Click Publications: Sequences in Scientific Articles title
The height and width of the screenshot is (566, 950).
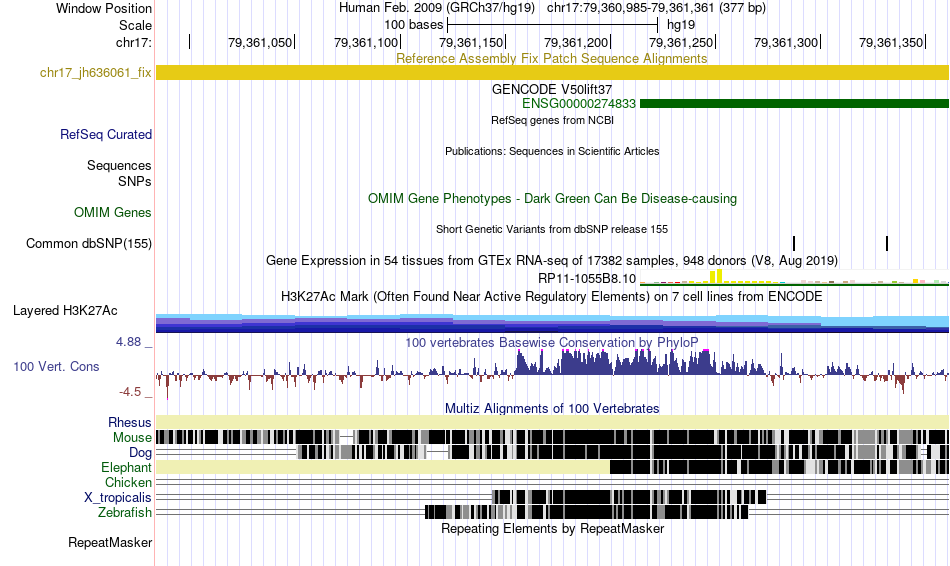(x=552, y=151)
